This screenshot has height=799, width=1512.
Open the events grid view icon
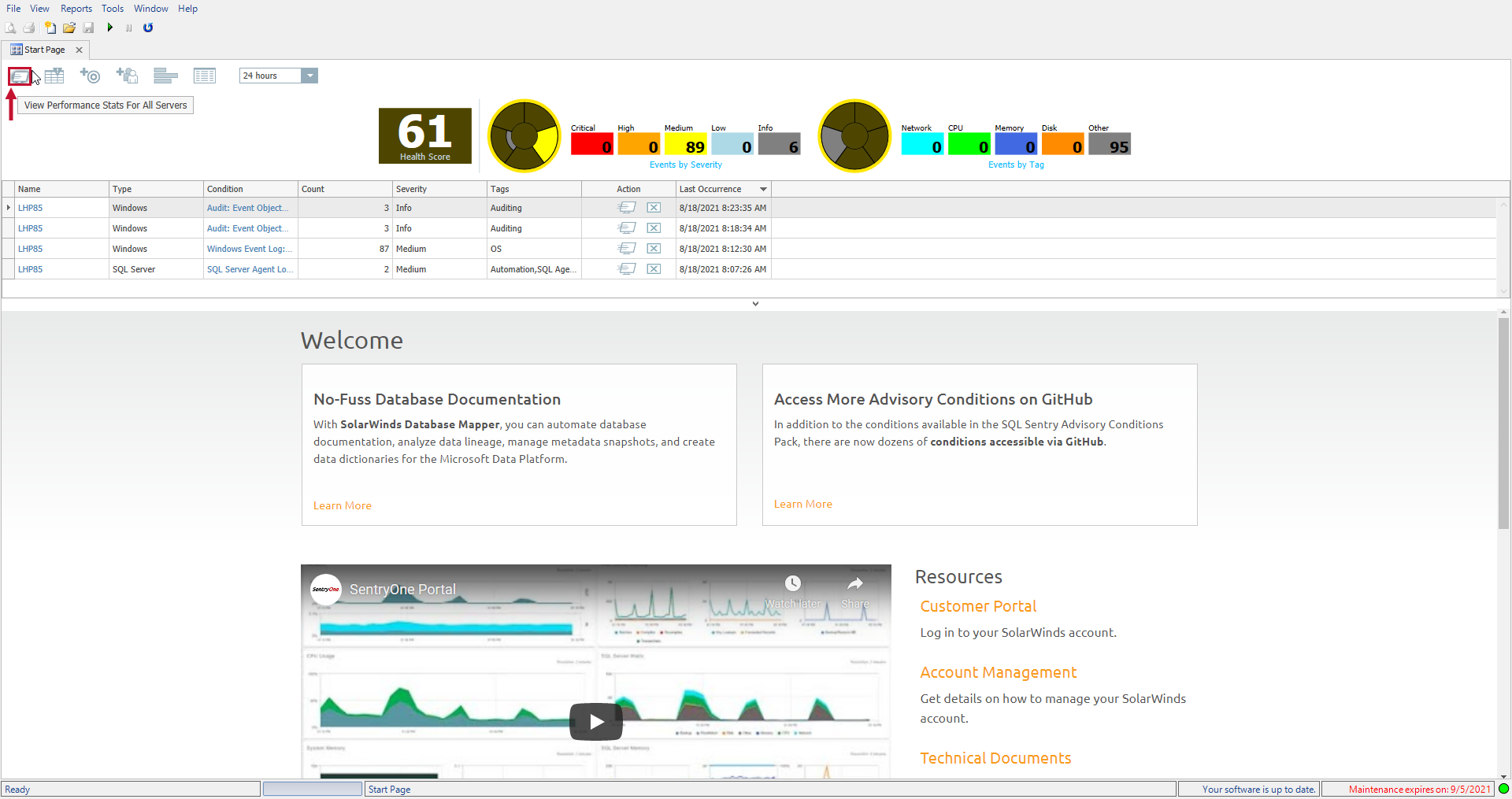pyautogui.click(x=205, y=76)
